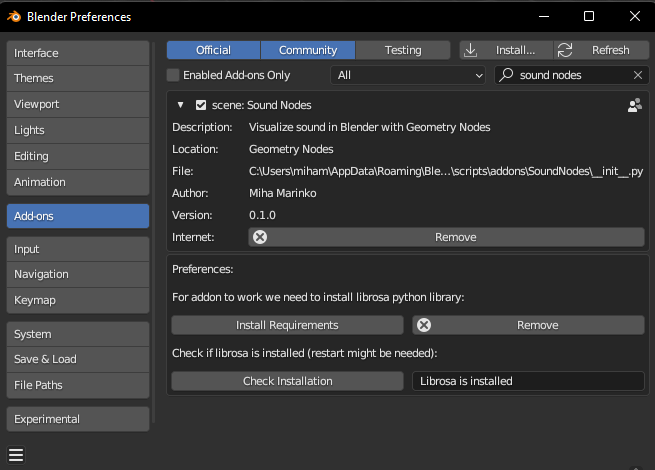
Task: Go to Navigation preferences
Action: point(78,274)
